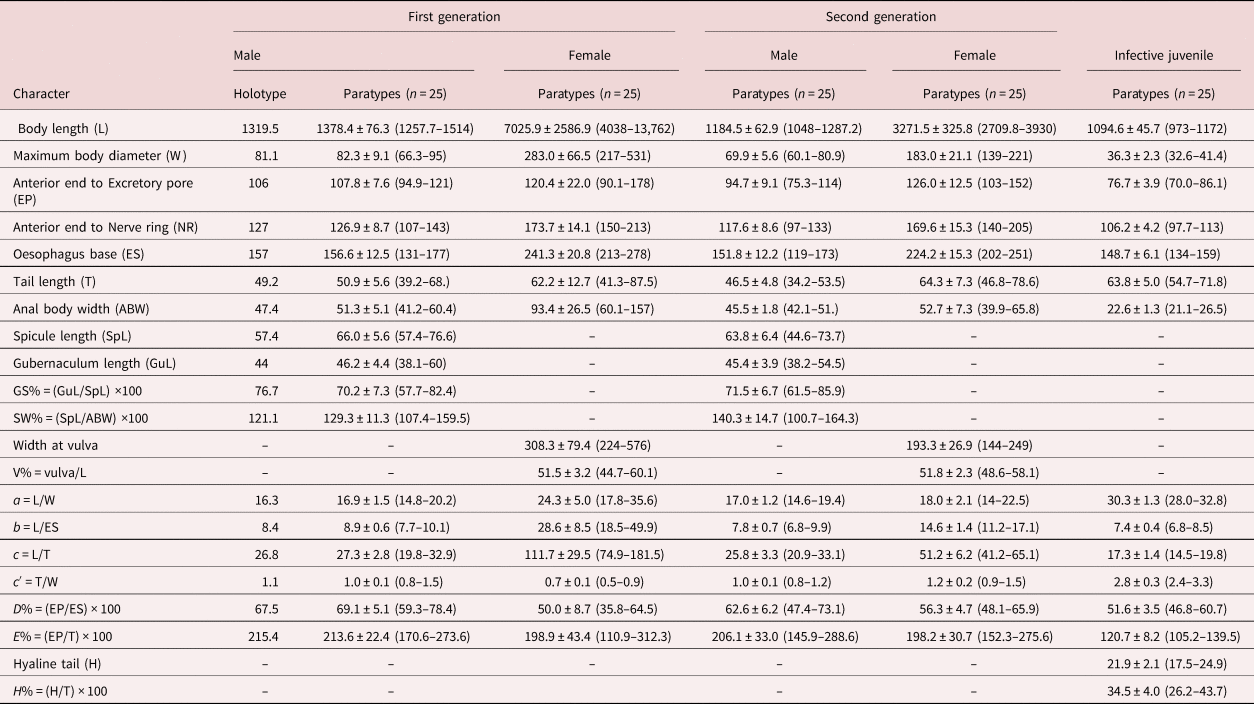This screenshot has width=1254, height=704.
Task: Select the Width at vulva row label
Action: click(58, 444)
